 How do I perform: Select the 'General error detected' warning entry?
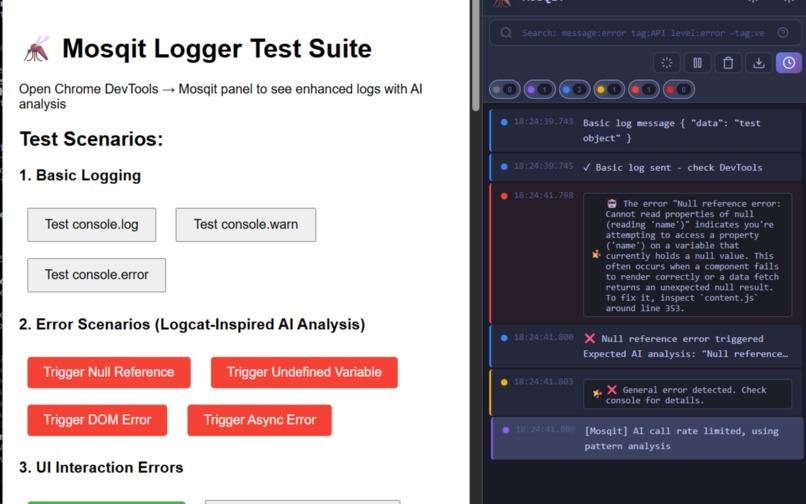[646, 392]
